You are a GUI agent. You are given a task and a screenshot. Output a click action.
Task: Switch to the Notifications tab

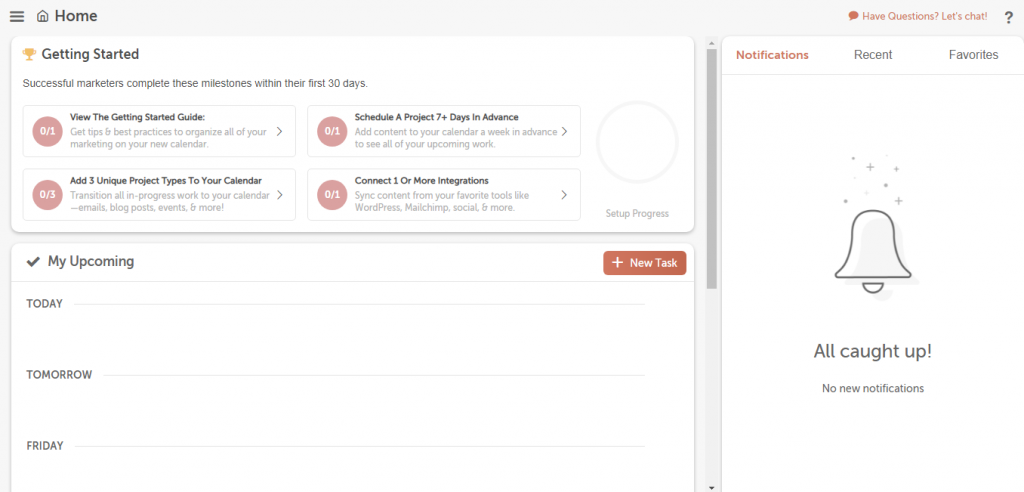772,55
